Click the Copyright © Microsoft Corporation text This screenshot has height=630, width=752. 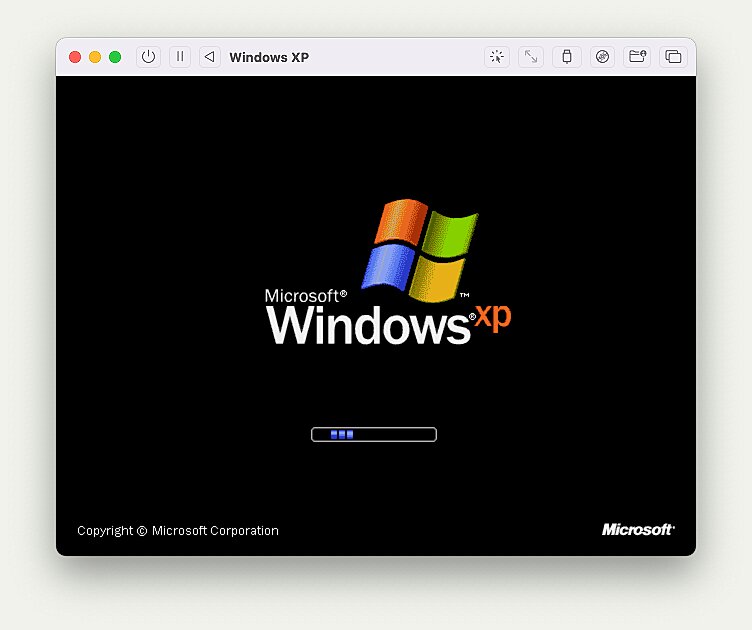(x=178, y=531)
